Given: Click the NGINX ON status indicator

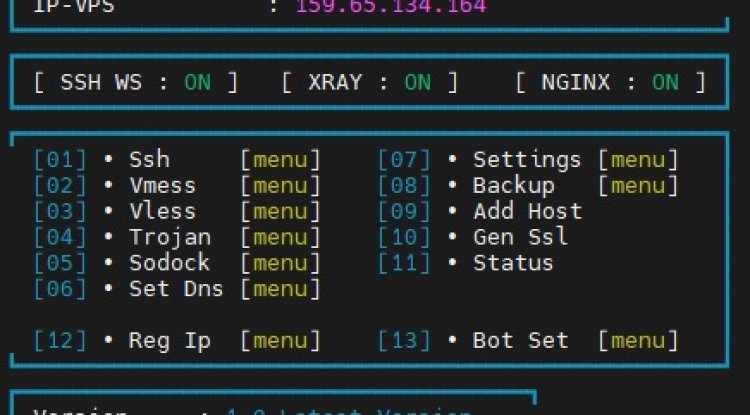Looking at the screenshot, I should (x=665, y=83).
